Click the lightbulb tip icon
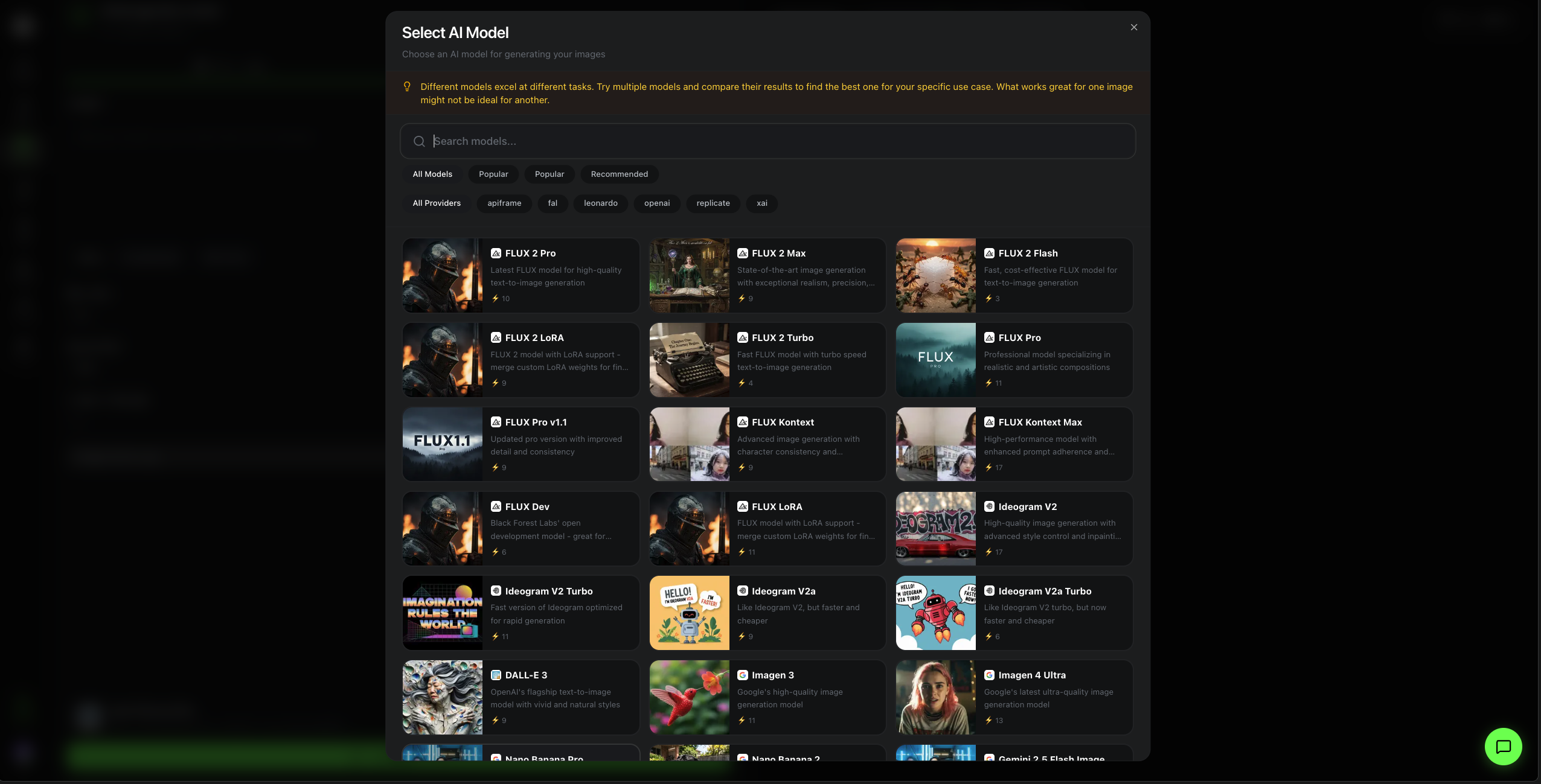The width and height of the screenshot is (1541, 784). click(407, 87)
